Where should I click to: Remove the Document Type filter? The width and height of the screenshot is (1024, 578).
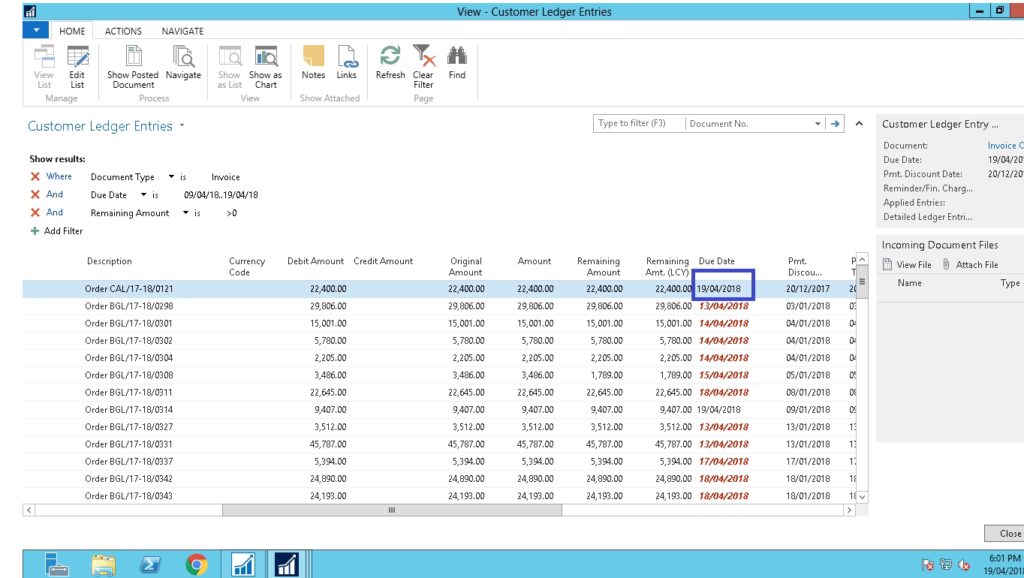35,177
